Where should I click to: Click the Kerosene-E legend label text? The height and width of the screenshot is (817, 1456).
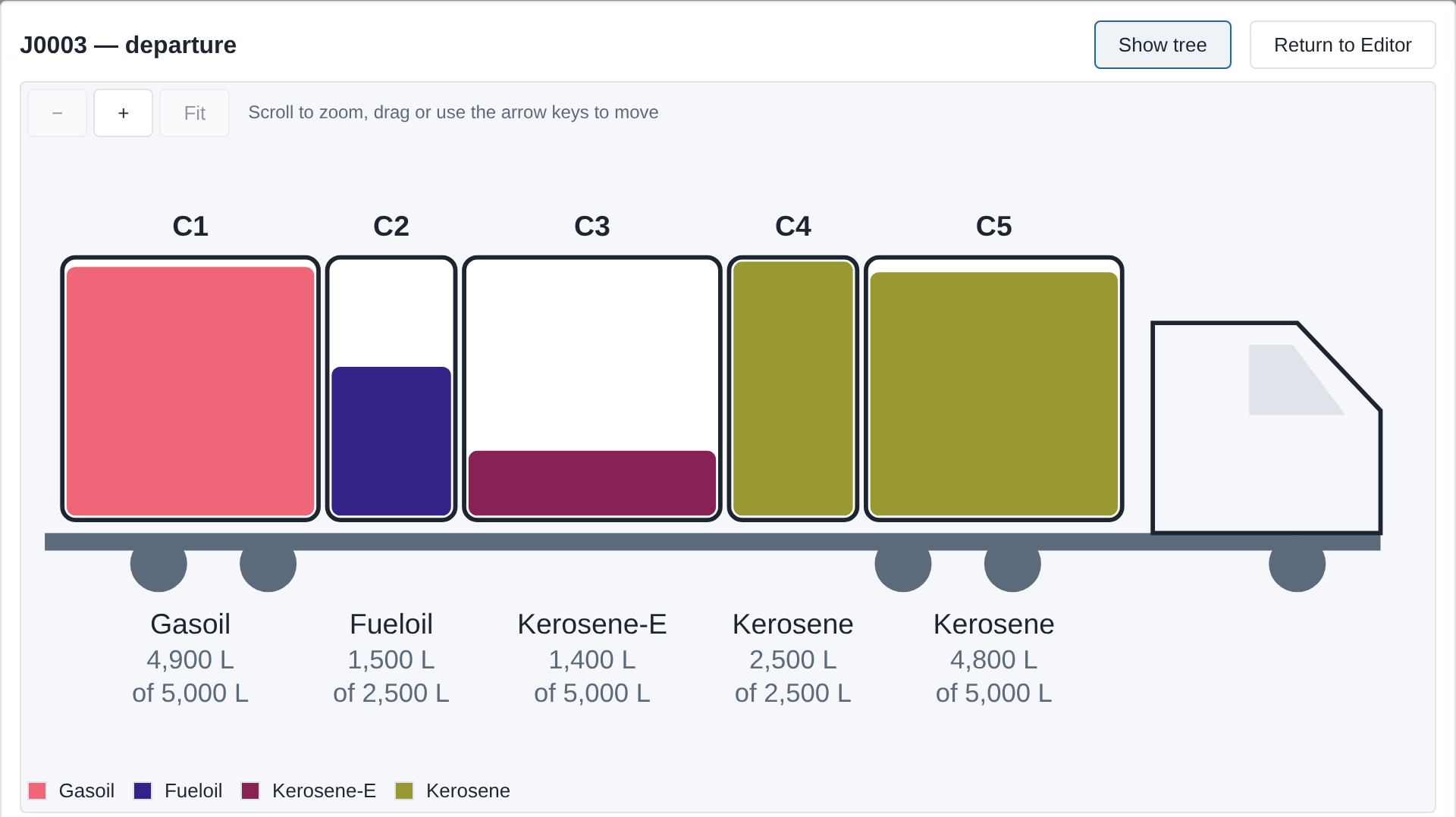coord(324,790)
